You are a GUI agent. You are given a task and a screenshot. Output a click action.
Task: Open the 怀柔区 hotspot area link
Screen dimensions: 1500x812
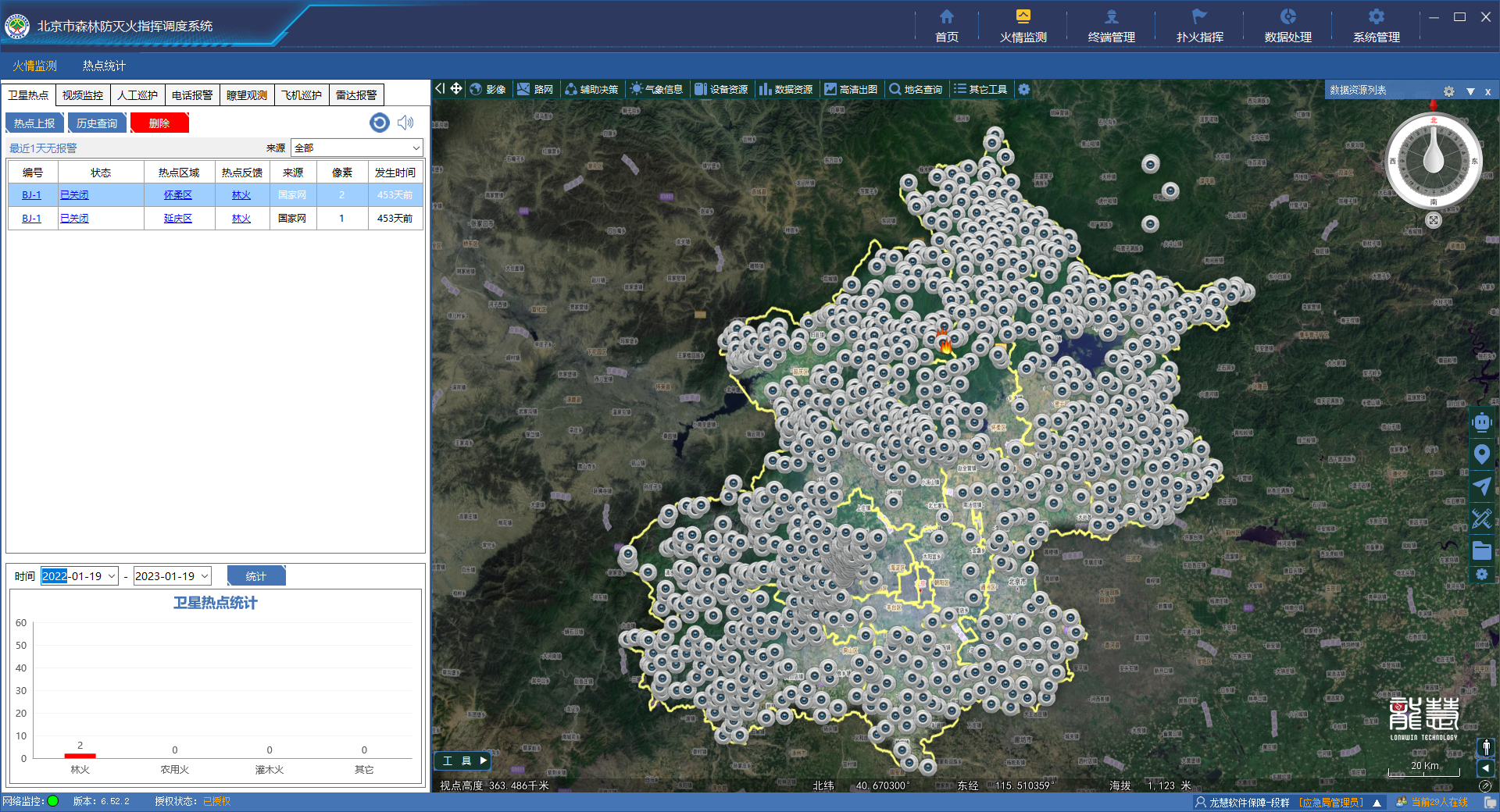coord(178,195)
